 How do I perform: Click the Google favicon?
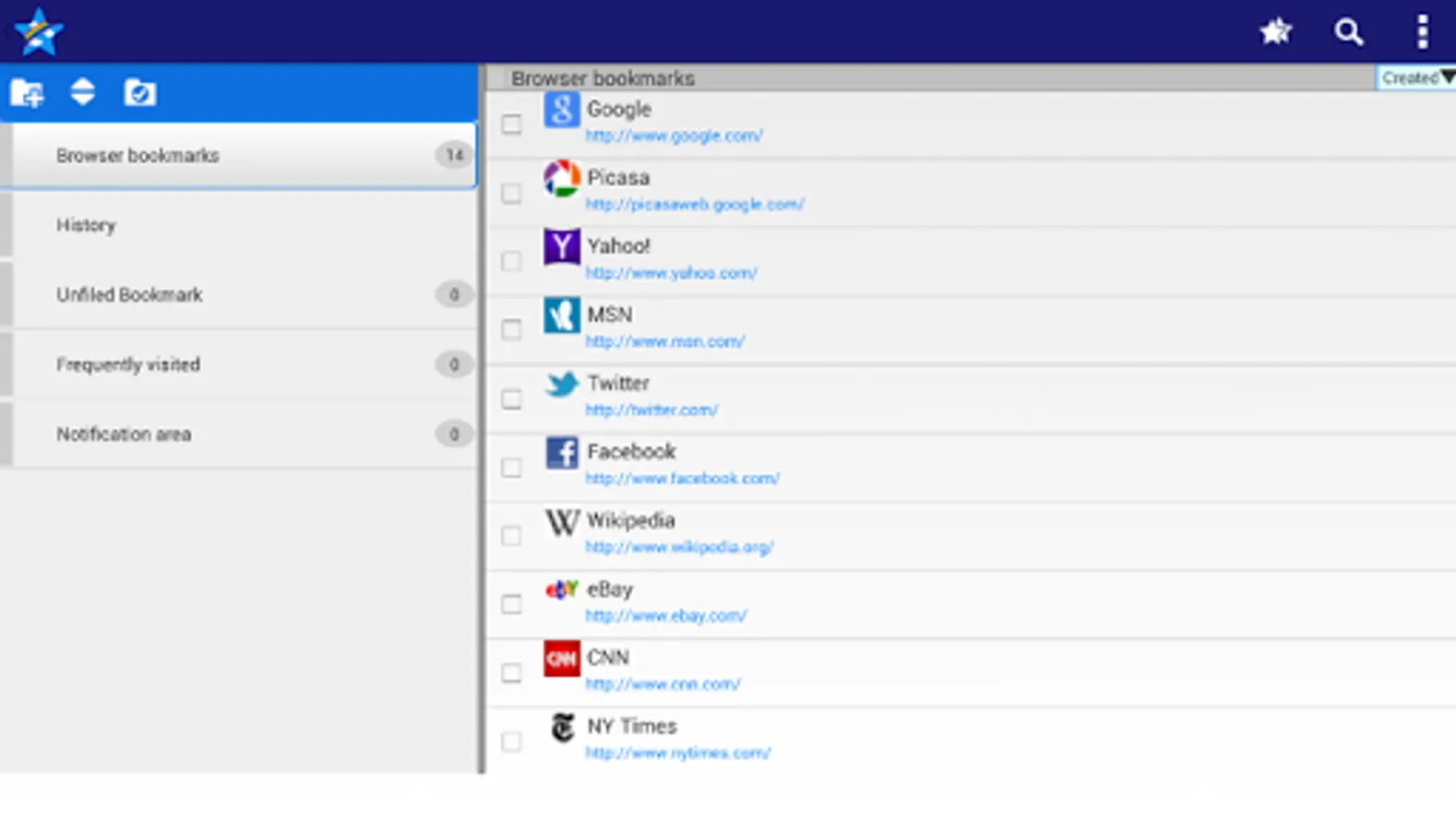point(561,110)
